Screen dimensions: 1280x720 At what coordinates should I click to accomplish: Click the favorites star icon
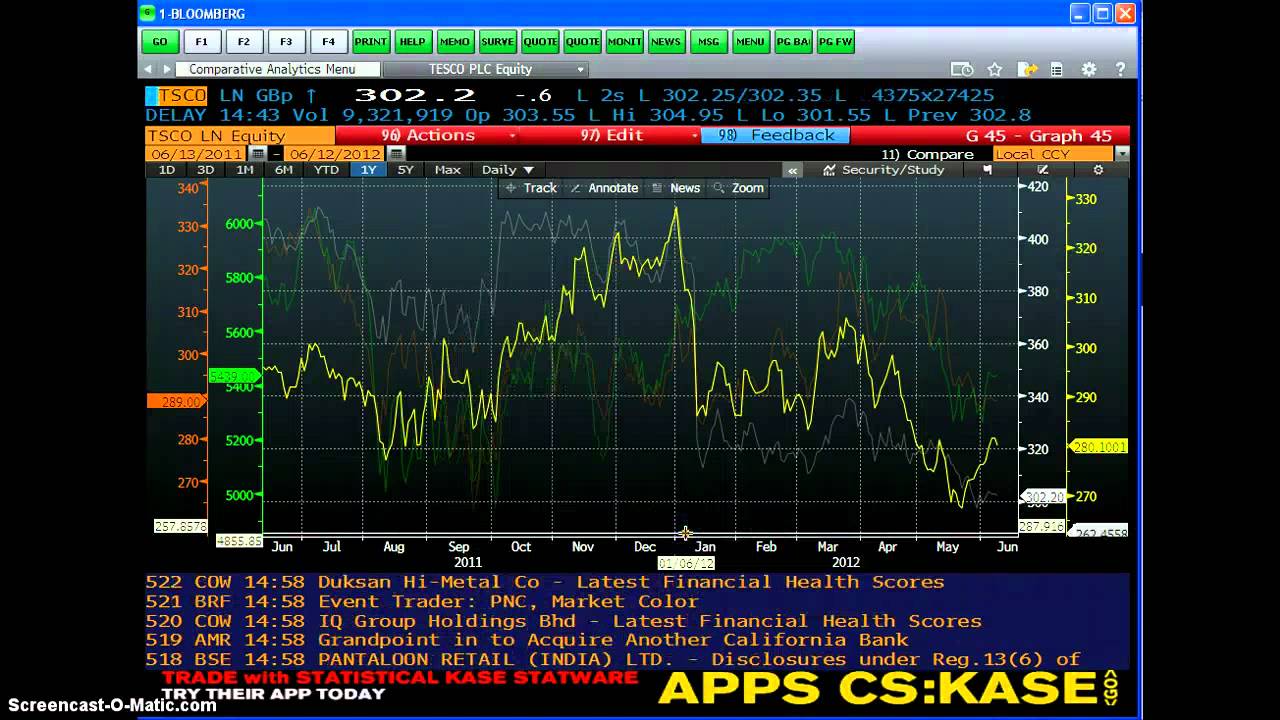pos(995,69)
